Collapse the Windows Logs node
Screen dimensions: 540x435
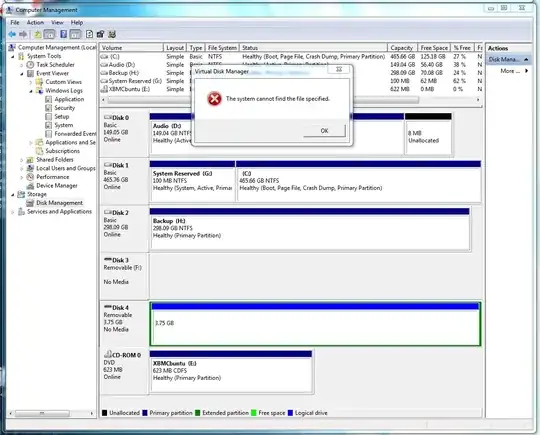pos(31,91)
